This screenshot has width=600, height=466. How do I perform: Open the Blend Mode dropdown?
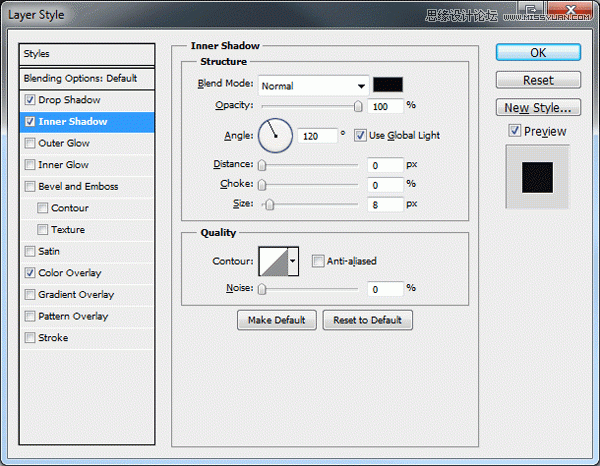[313, 86]
